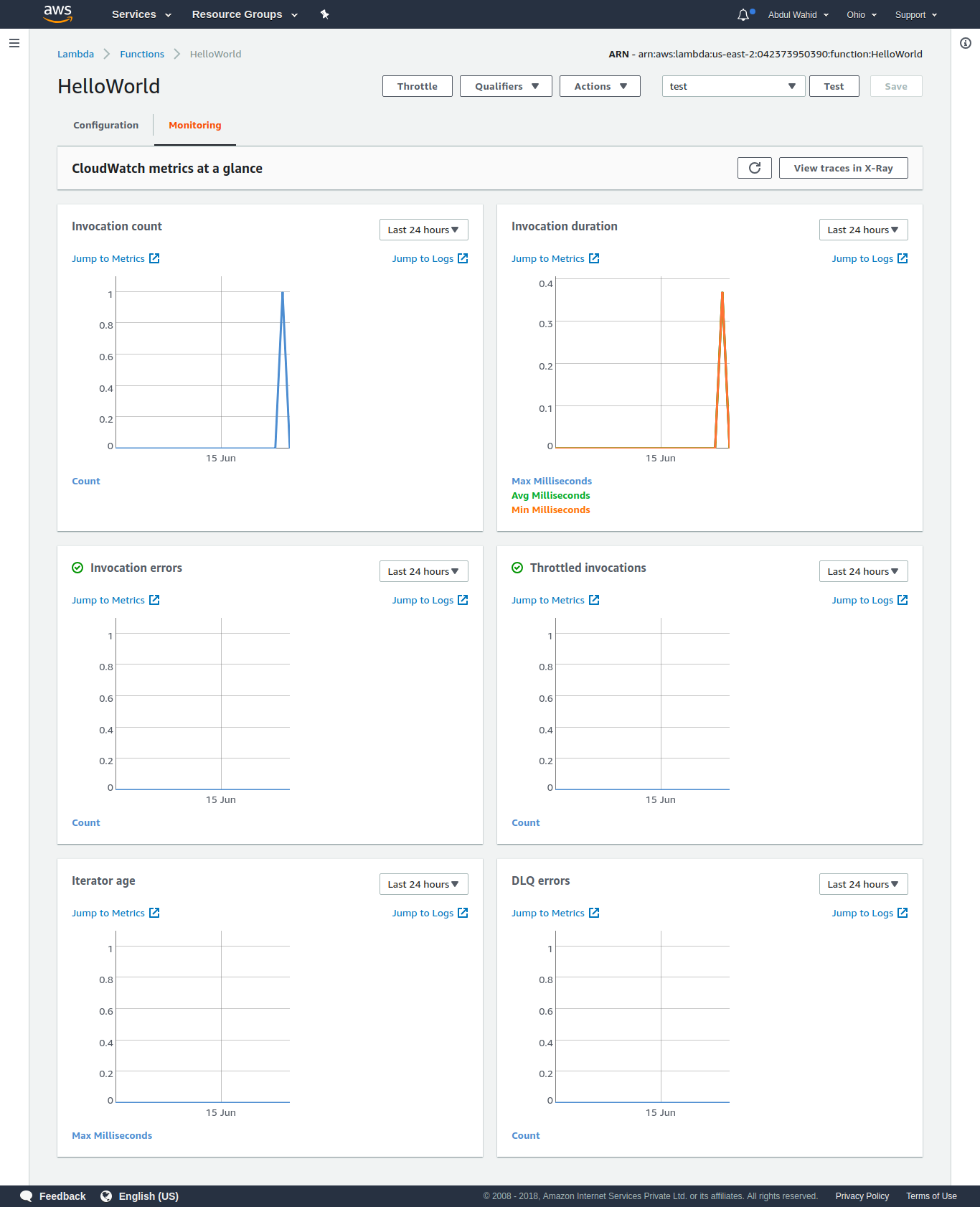The height and width of the screenshot is (1207, 980).
Task: Toggle Count legend under Throttled invocations chart
Action: click(525, 822)
